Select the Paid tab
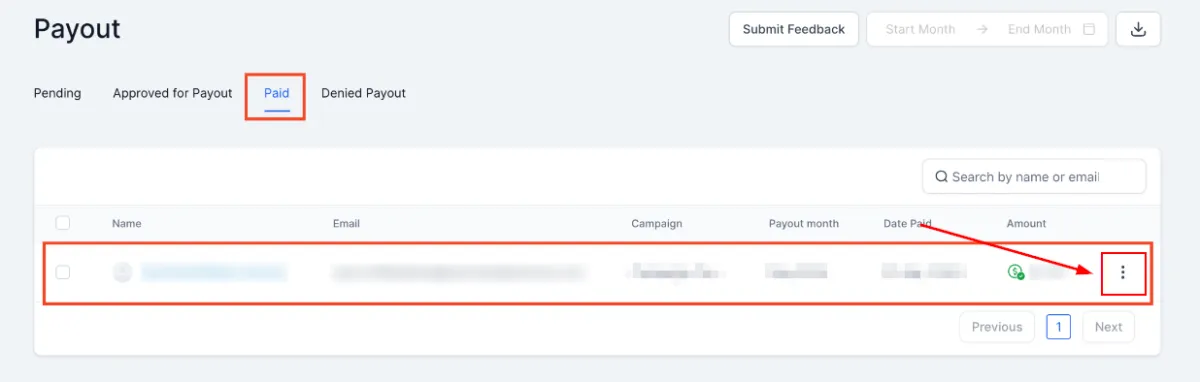This screenshot has width=1200, height=382. click(276, 93)
